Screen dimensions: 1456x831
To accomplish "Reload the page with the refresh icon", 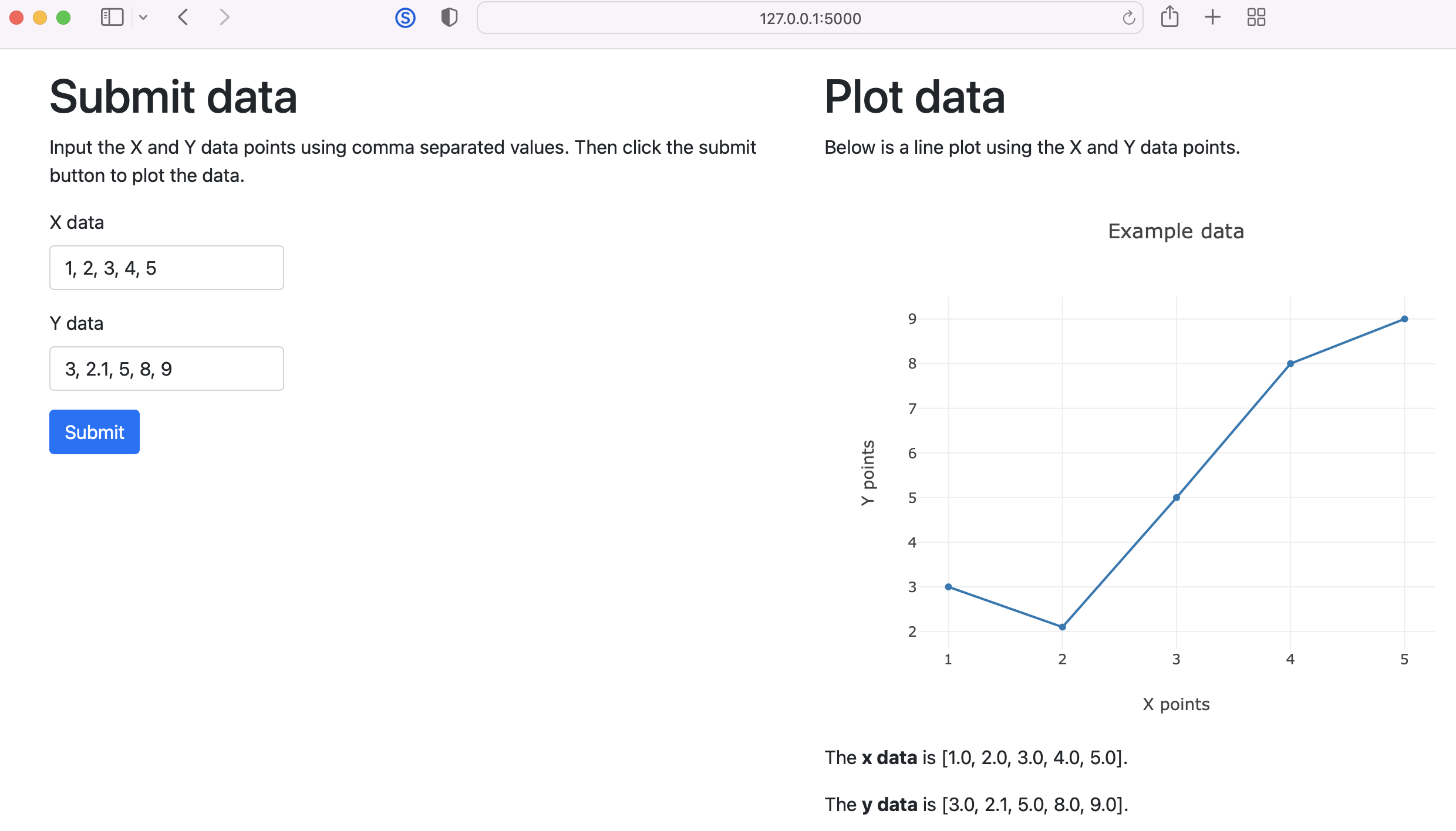I will coord(1128,18).
